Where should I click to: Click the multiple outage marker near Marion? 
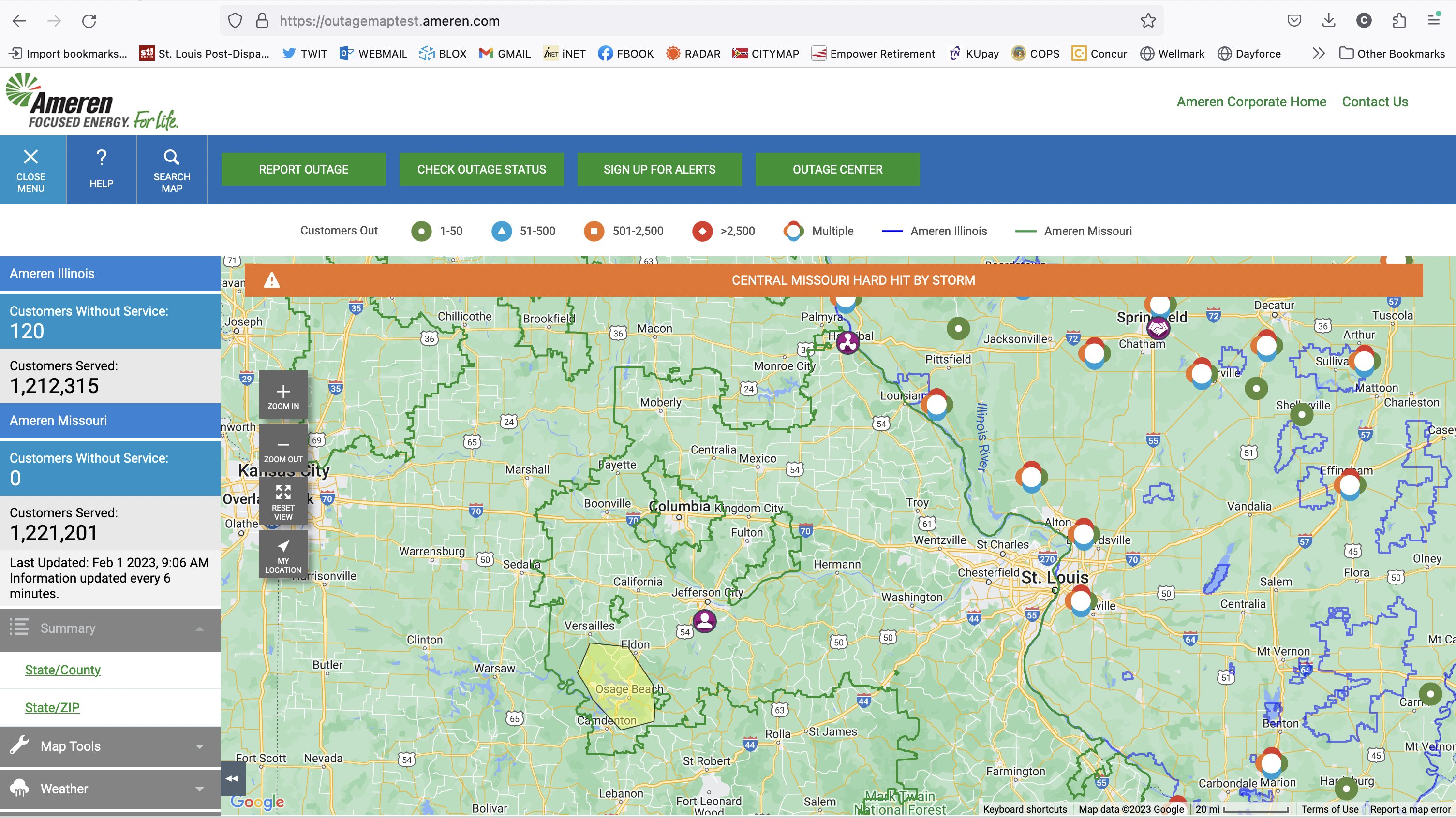pyautogui.click(x=1271, y=763)
